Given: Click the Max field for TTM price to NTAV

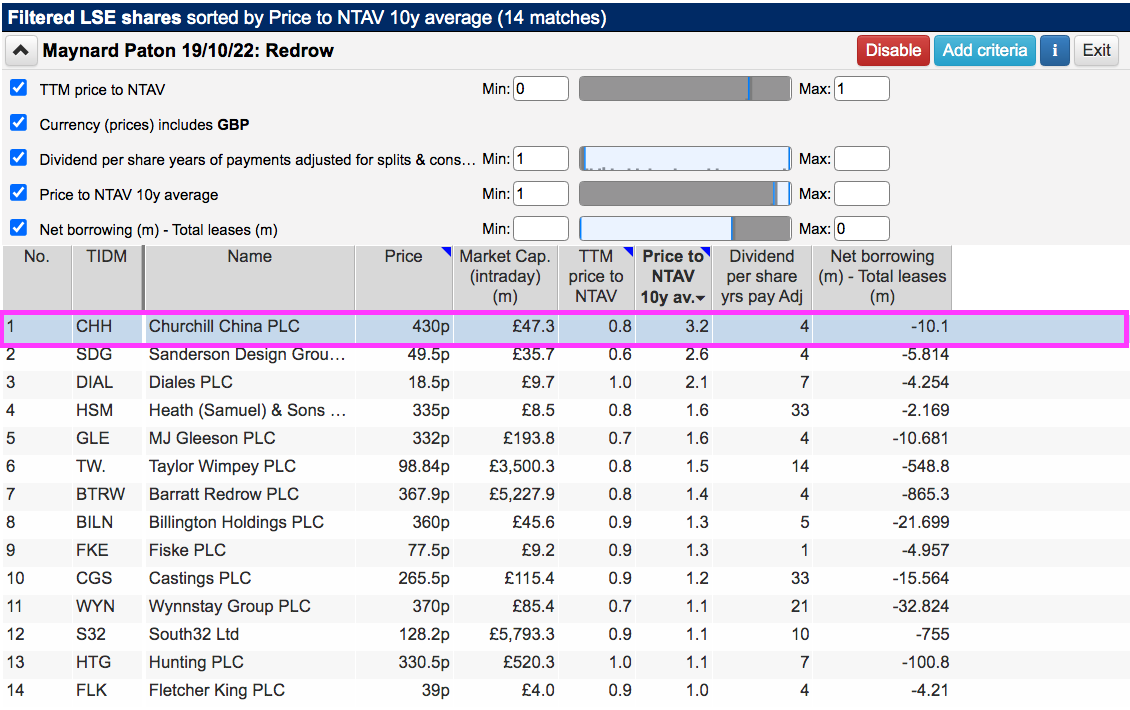Looking at the screenshot, I should (x=862, y=89).
